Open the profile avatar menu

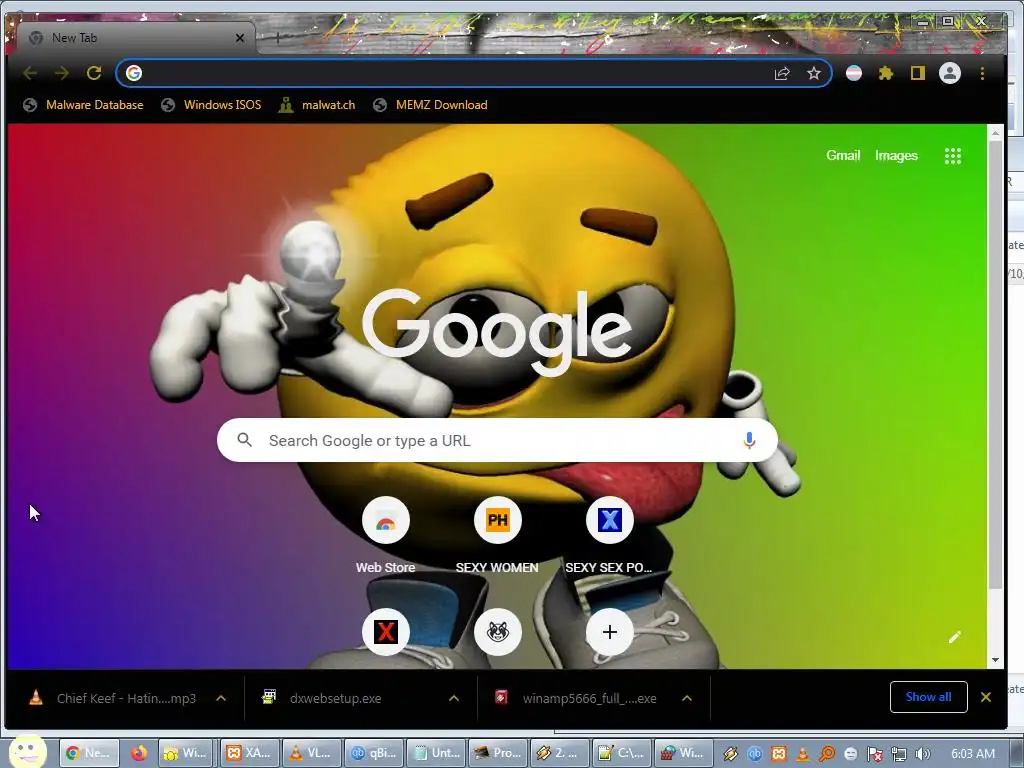[x=950, y=73]
